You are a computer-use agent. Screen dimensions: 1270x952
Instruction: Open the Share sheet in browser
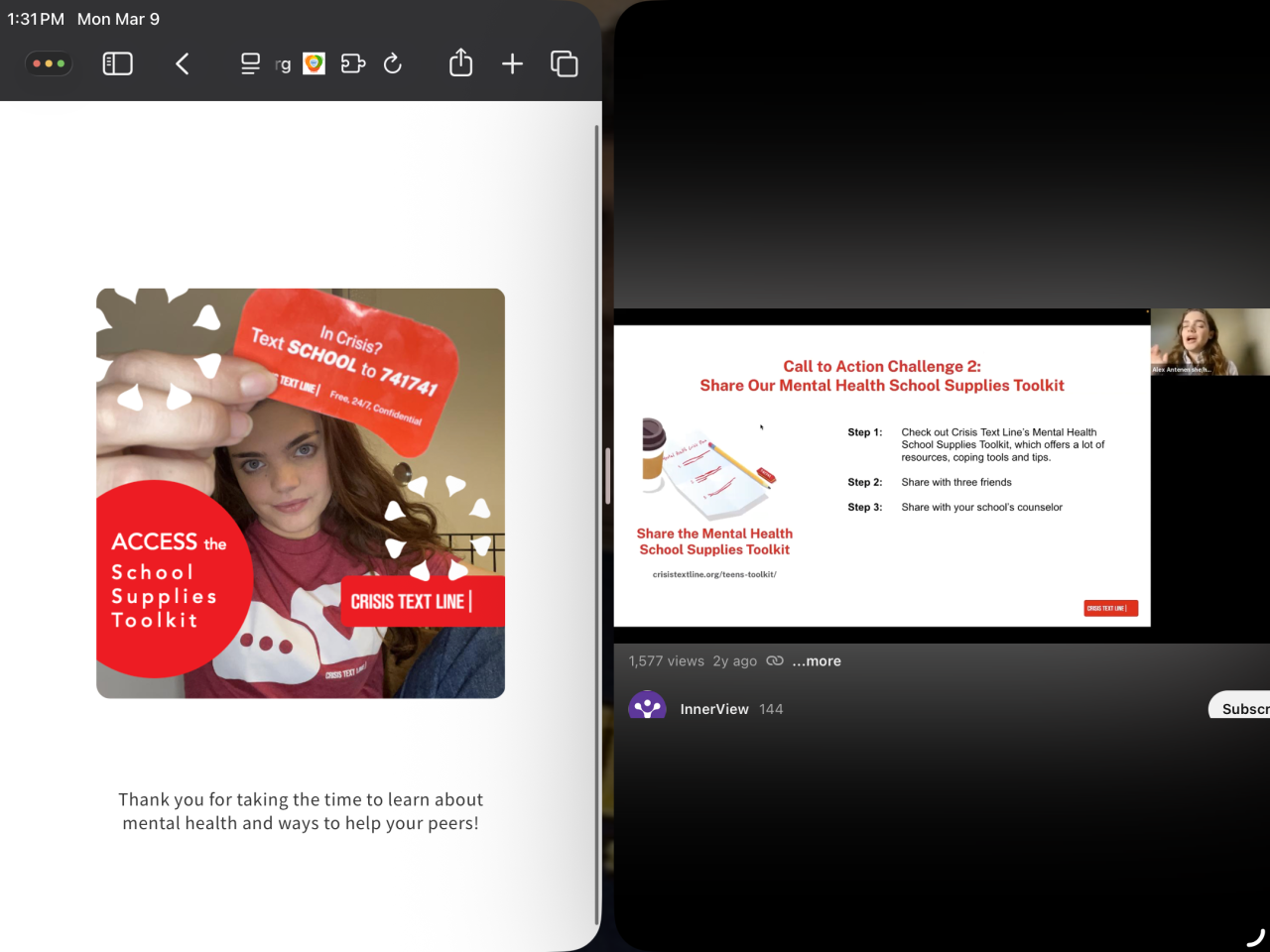[461, 62]
